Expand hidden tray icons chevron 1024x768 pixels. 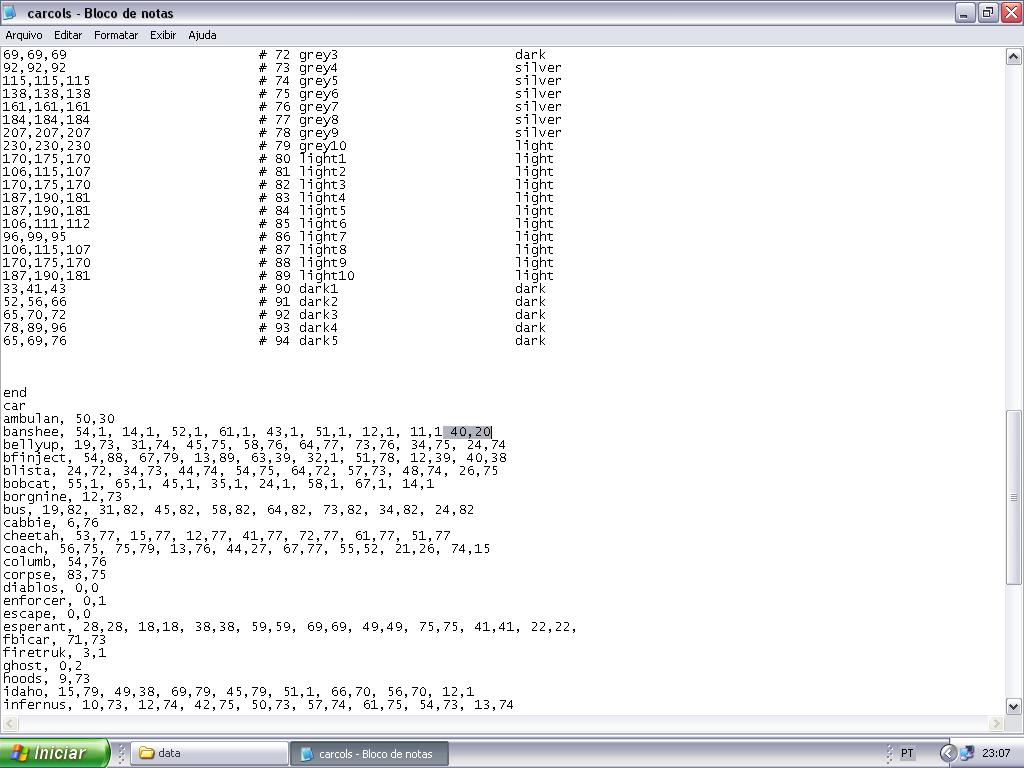pyautogui.click(x=948, y=753)
